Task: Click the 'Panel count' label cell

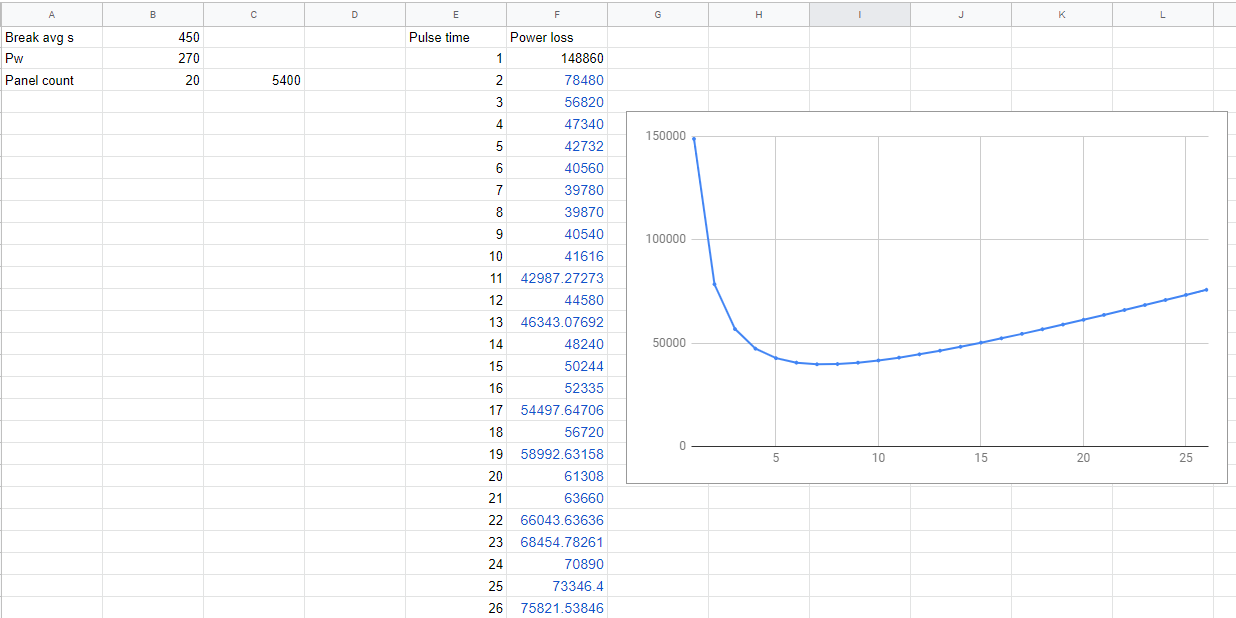Action: pos(51,81)
